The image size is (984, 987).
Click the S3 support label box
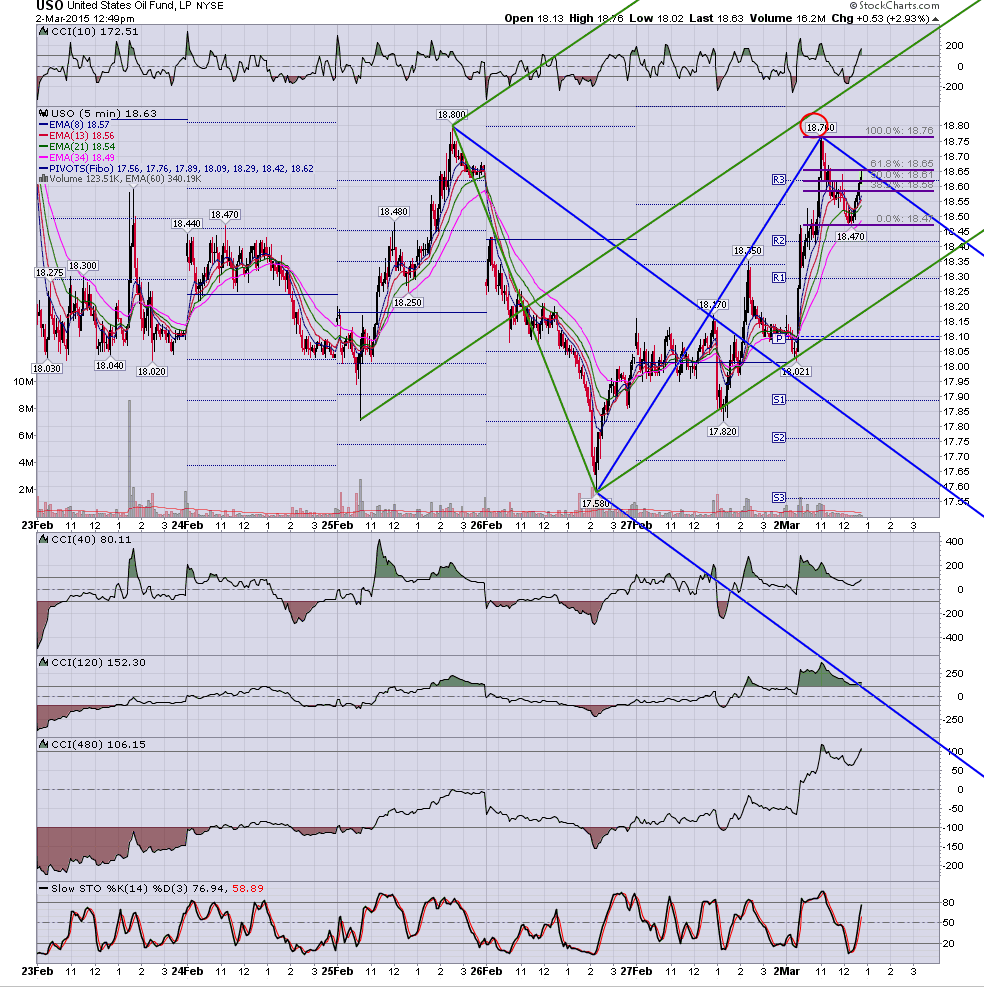(x=779, y=497)
